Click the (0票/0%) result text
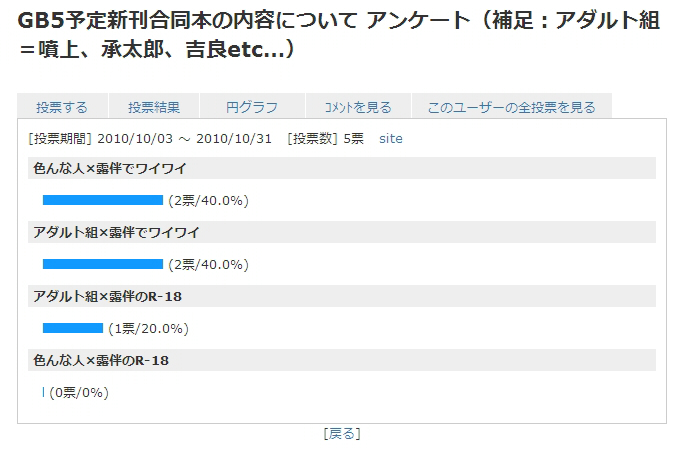This screenshot has width=700, height=450. pos(79,392)
